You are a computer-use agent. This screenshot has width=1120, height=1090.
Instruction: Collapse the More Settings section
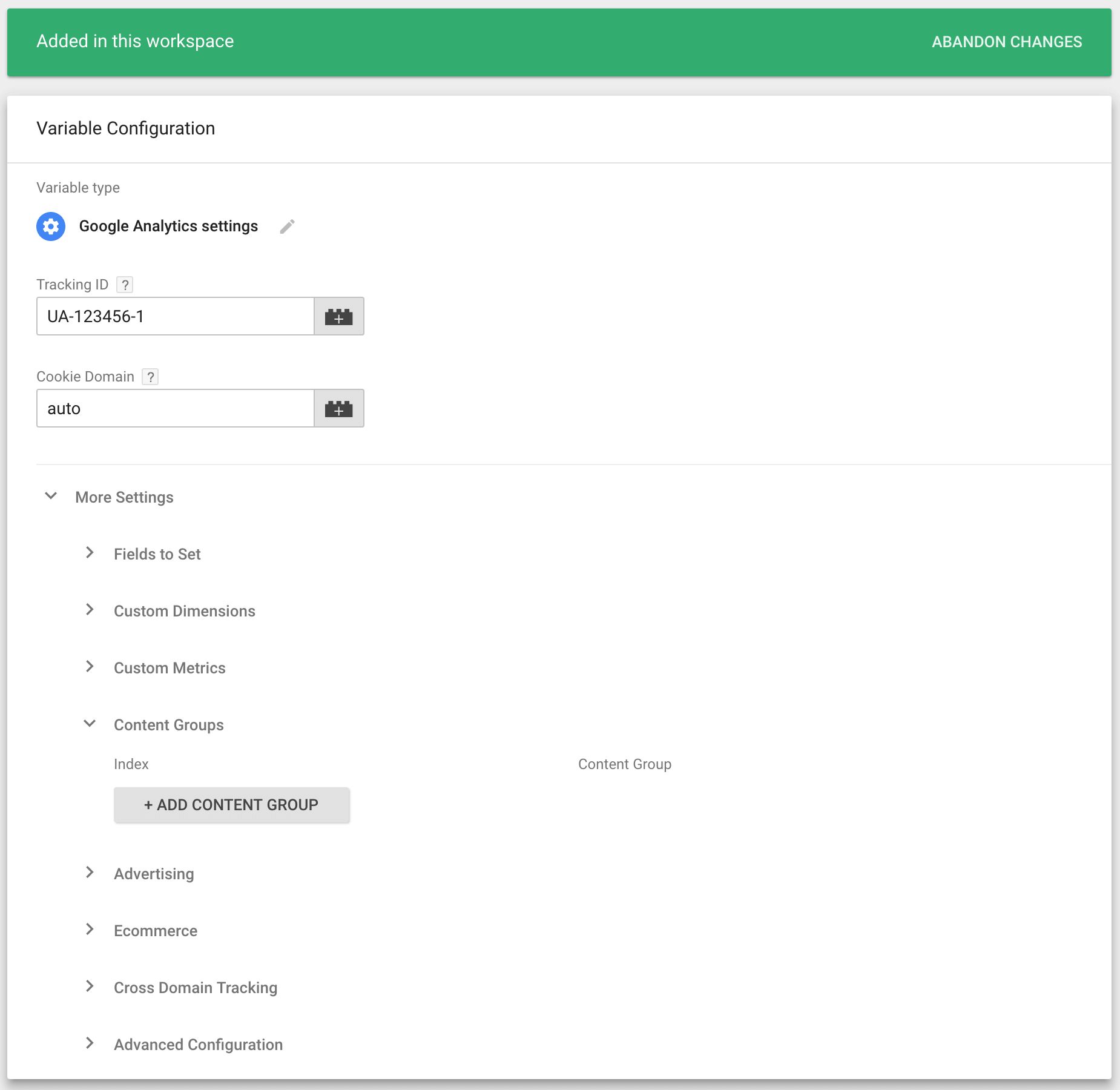tap(51, 497)
